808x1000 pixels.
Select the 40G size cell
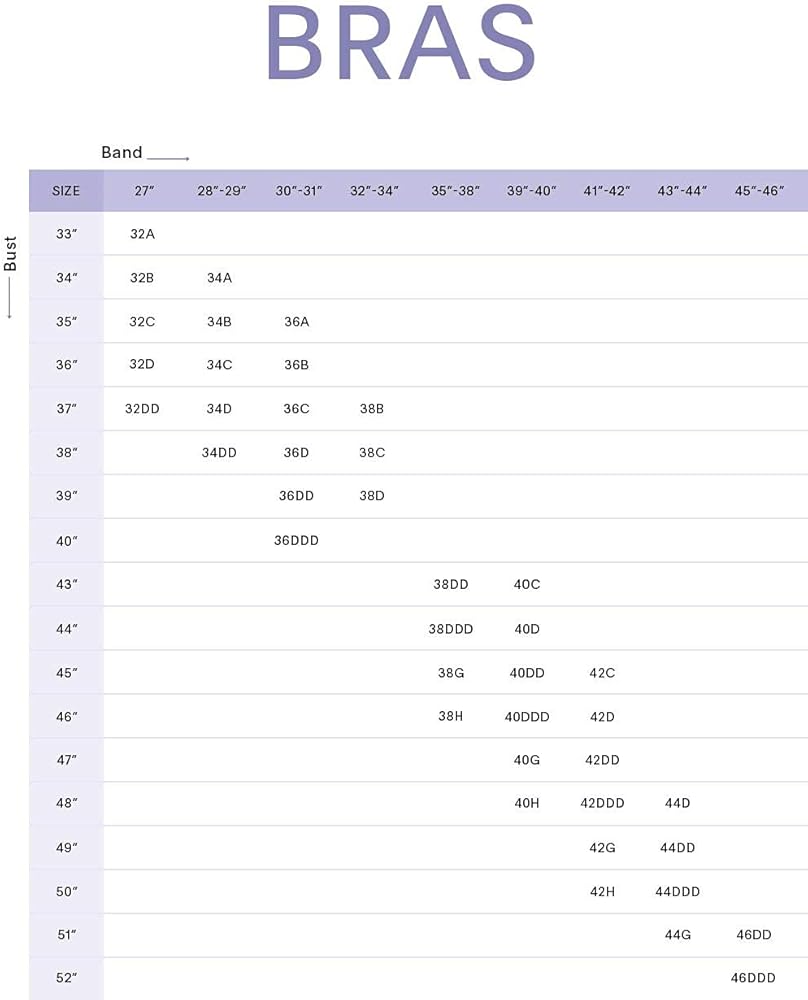(527, 760)
